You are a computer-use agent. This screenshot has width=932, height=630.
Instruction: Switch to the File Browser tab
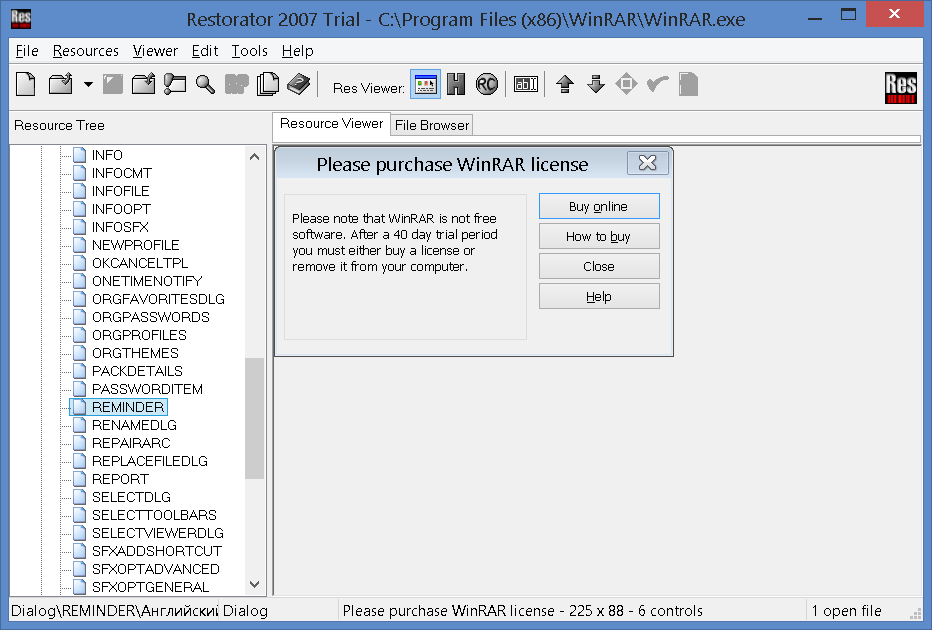point(431,125)
